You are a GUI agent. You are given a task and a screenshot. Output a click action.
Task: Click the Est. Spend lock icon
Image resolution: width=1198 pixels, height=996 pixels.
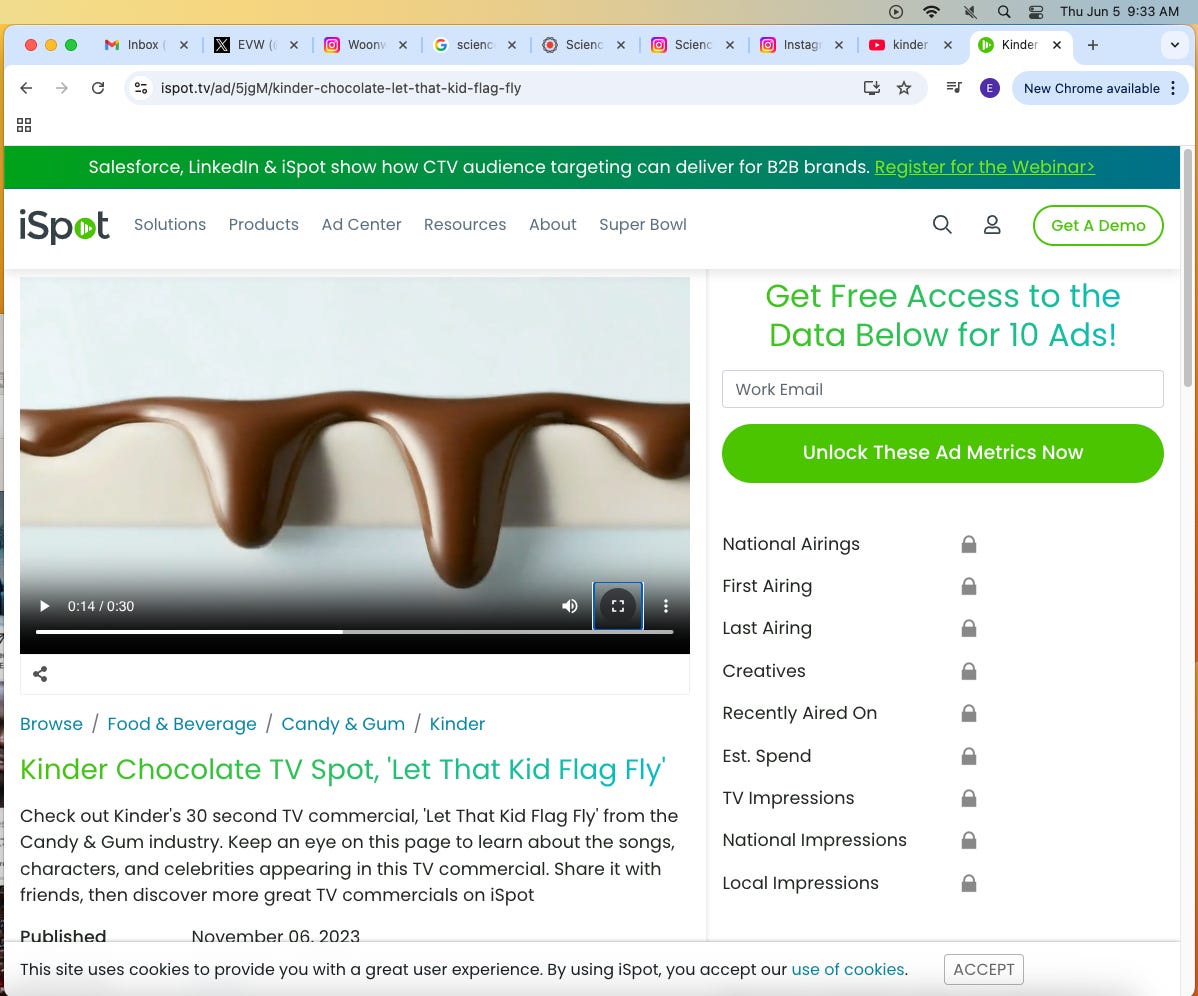(x=969, y=755)
